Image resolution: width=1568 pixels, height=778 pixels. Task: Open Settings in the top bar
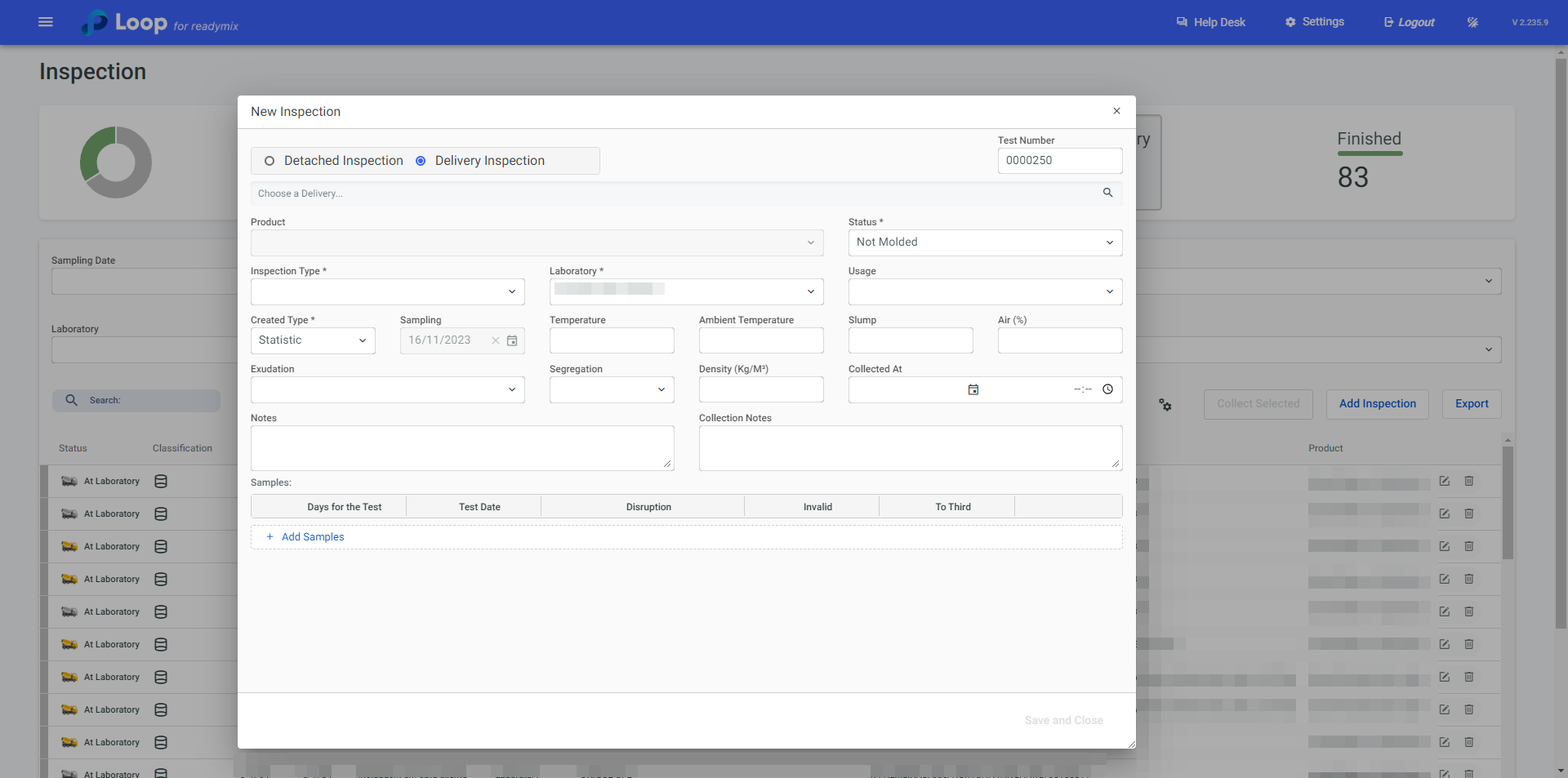coord(1314,22)
